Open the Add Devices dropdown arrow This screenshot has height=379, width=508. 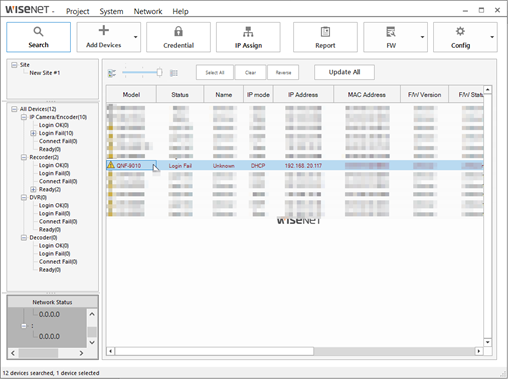coord(136,37)
